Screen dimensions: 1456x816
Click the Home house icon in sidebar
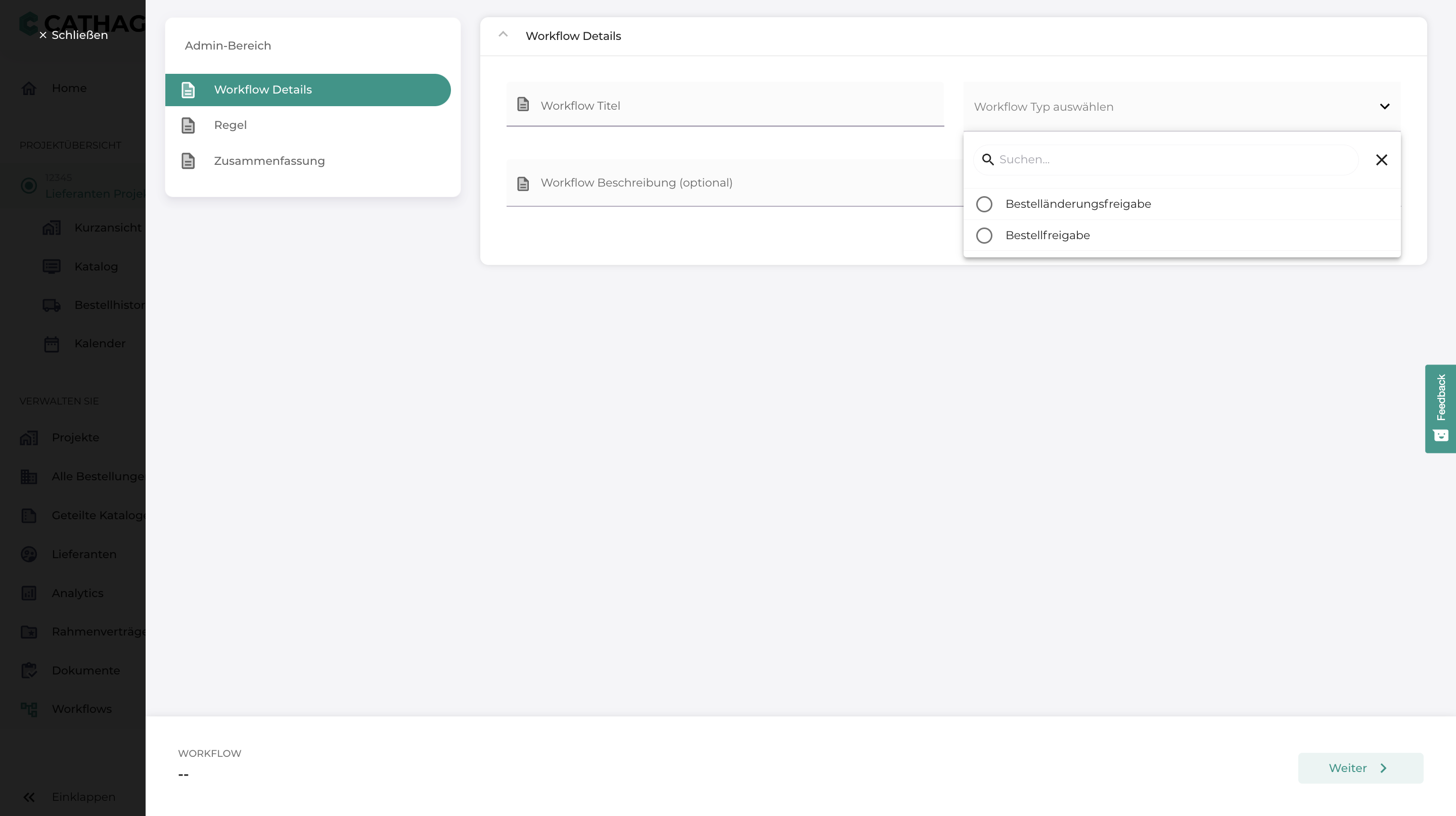point(29,88)
